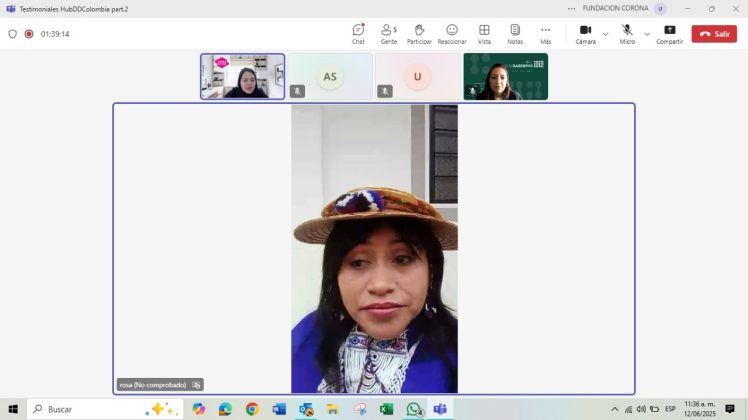This screenshot has height=420, width=748.
Task: Expand camera options chevron
Action: pos(605,34)
